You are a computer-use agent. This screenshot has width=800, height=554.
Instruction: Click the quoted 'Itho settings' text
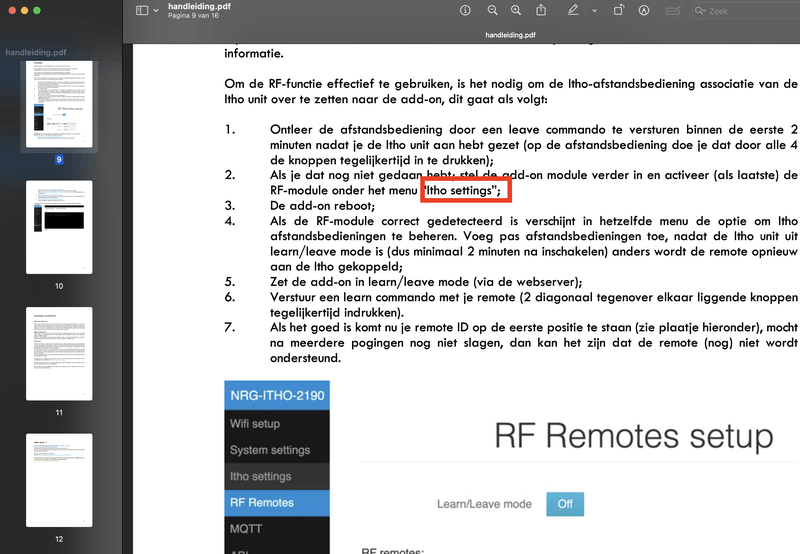[x=462, y=190]
